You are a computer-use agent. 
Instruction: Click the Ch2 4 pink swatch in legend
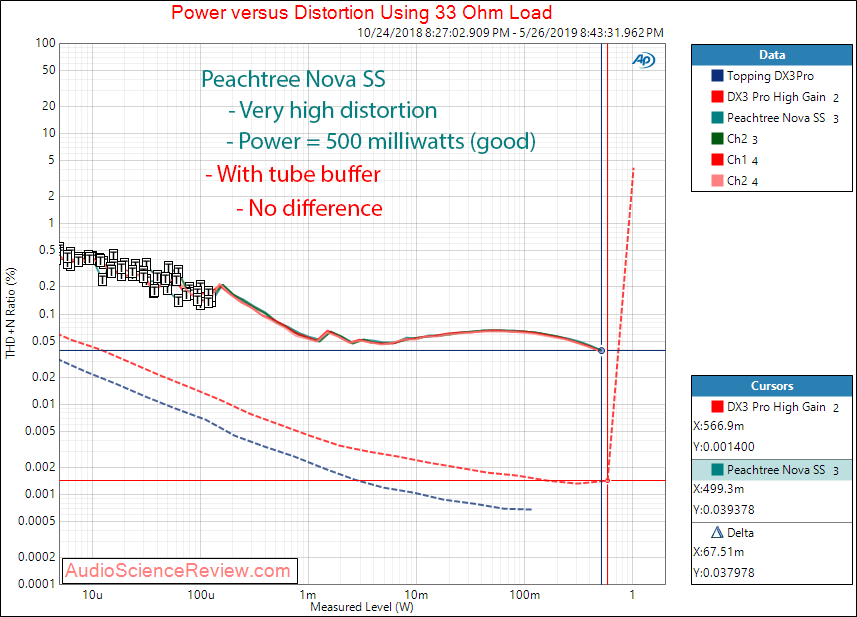717,180
